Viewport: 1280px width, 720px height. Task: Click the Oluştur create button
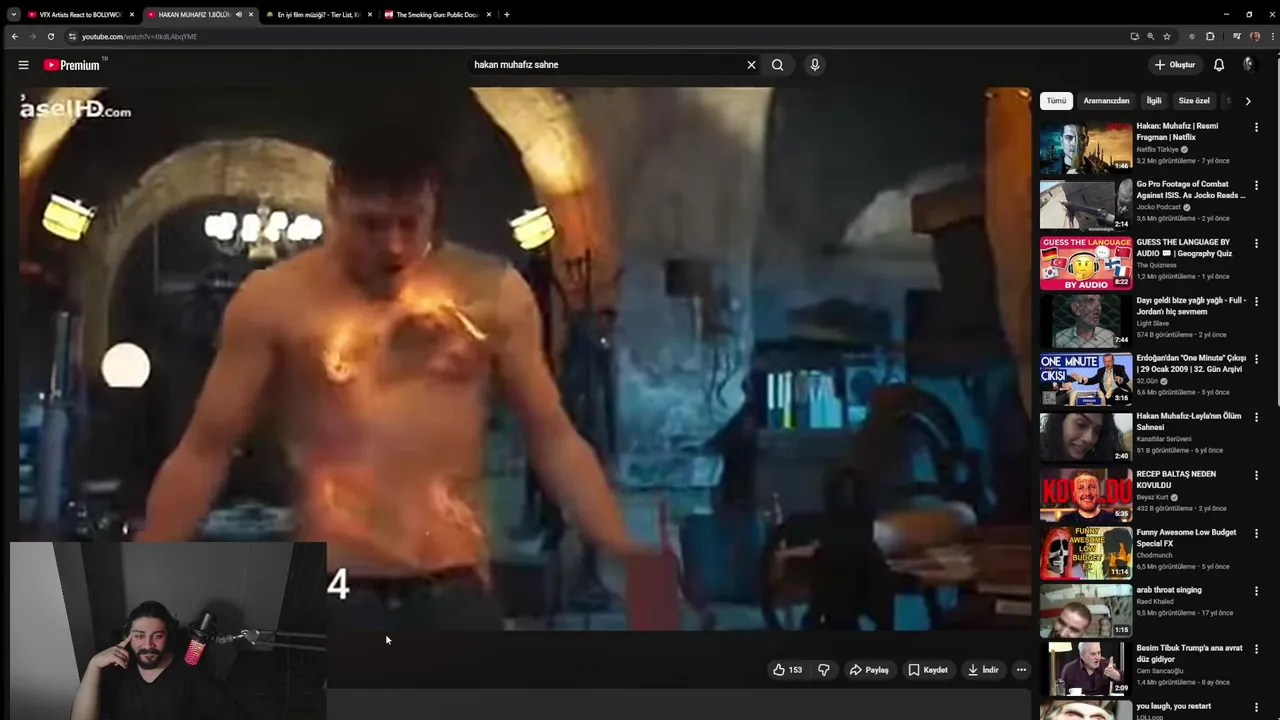tap(1175, 65)
